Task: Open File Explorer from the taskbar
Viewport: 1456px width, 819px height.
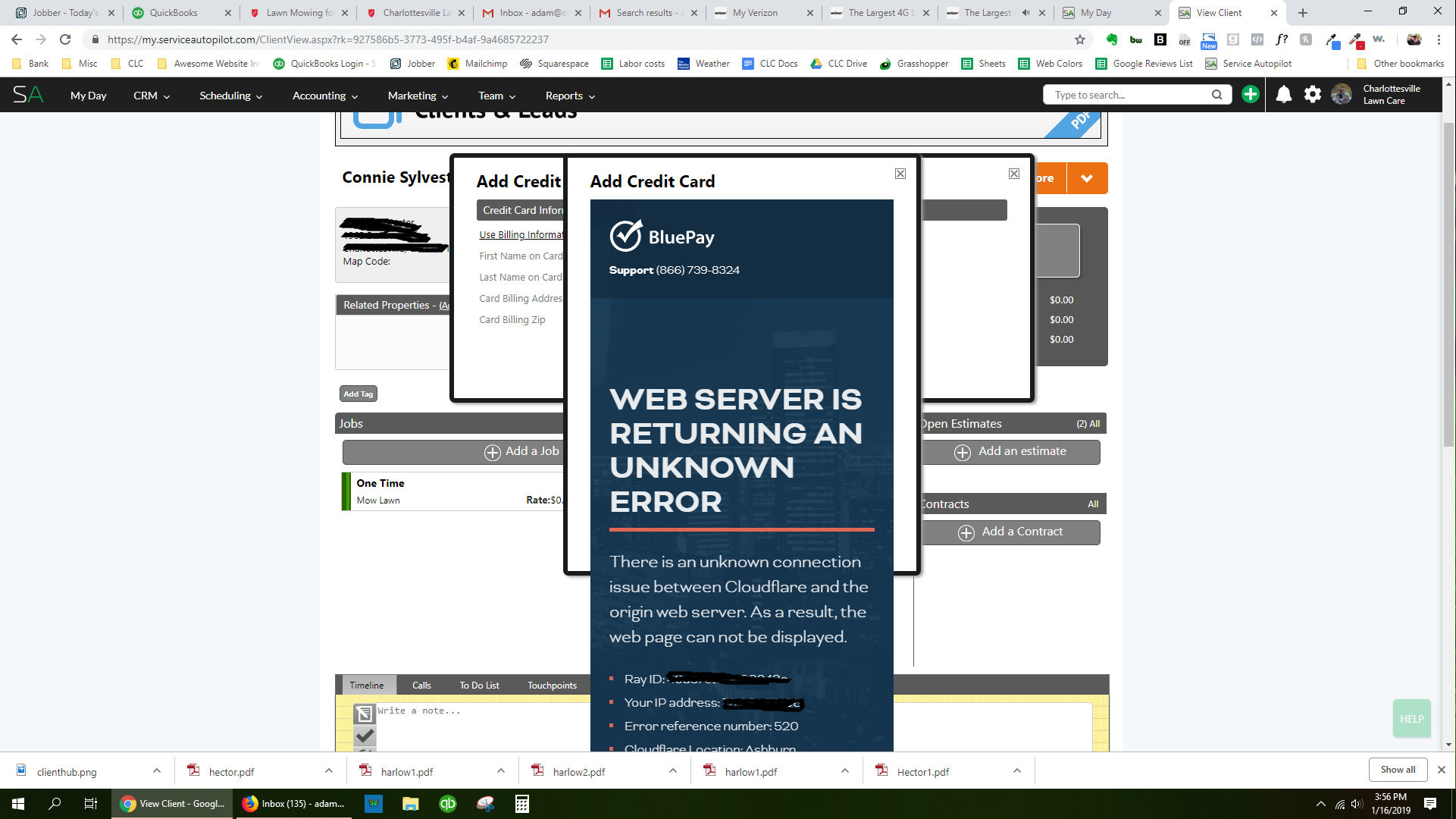Action: point(410,804)
